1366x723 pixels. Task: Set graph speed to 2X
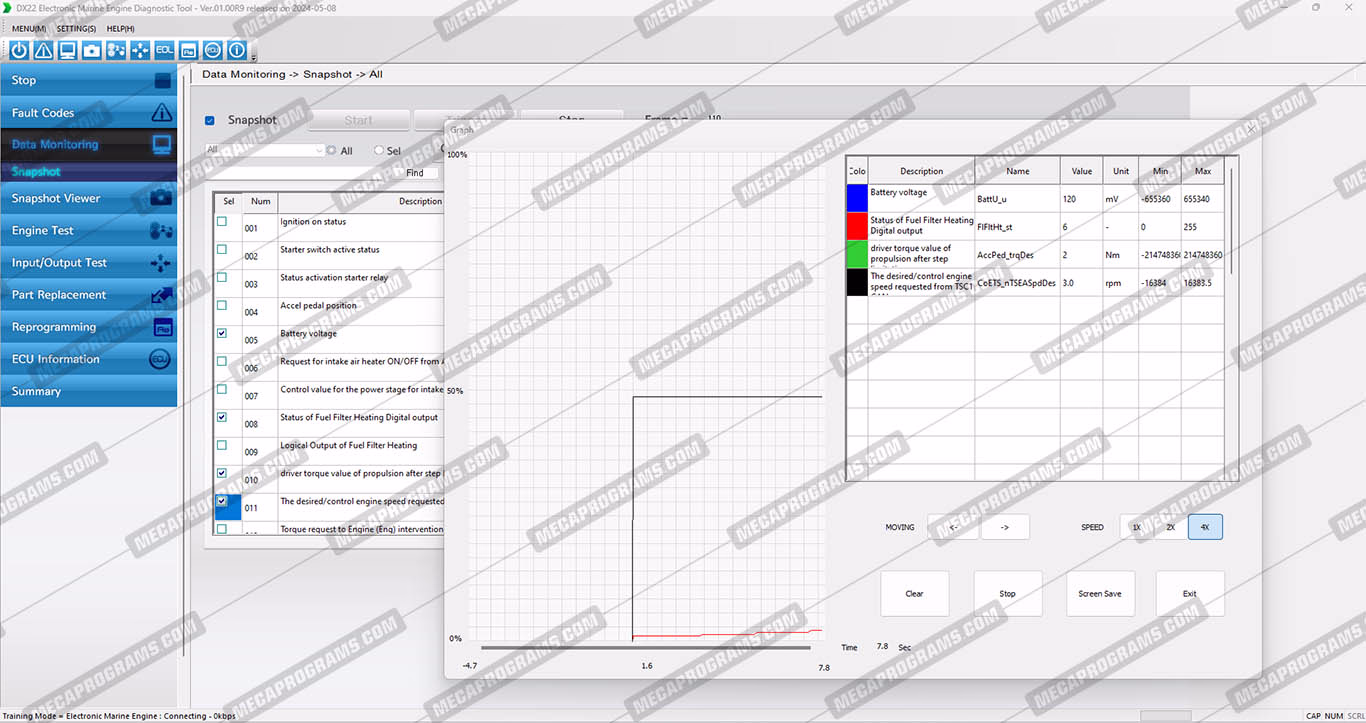coord(1170,527)
